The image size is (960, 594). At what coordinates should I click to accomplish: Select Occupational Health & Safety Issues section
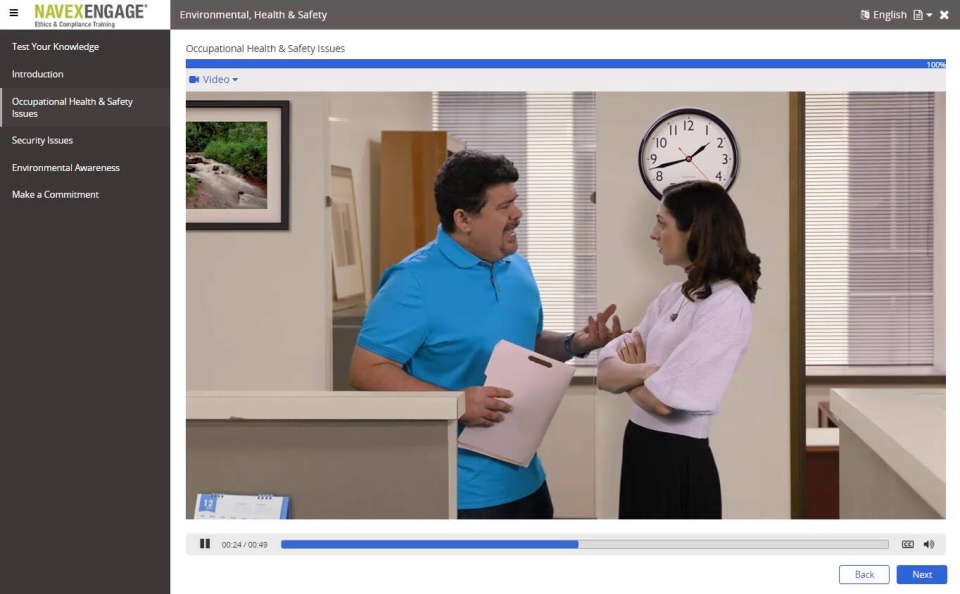85,107
